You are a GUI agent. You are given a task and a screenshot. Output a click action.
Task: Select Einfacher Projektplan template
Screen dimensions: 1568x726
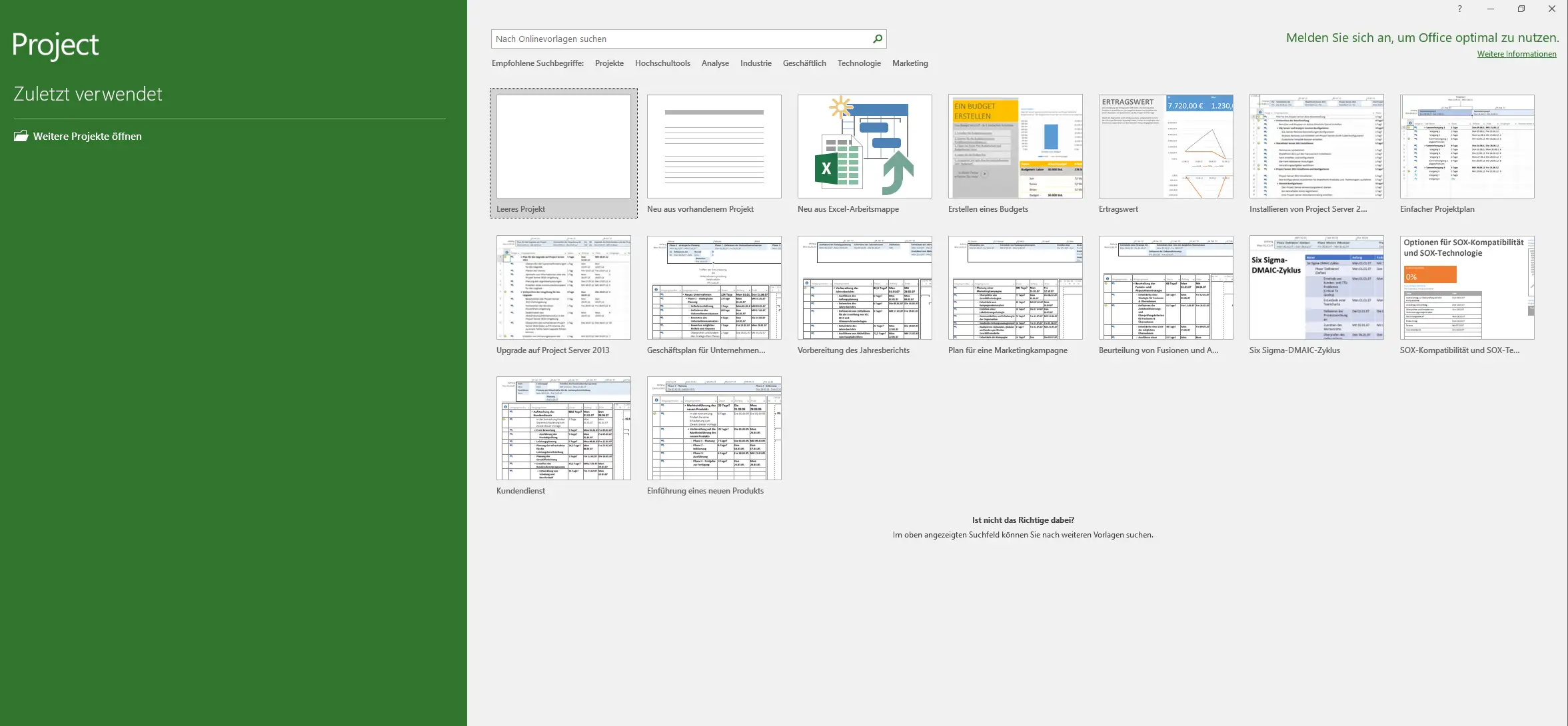[x=1467, y=147]
